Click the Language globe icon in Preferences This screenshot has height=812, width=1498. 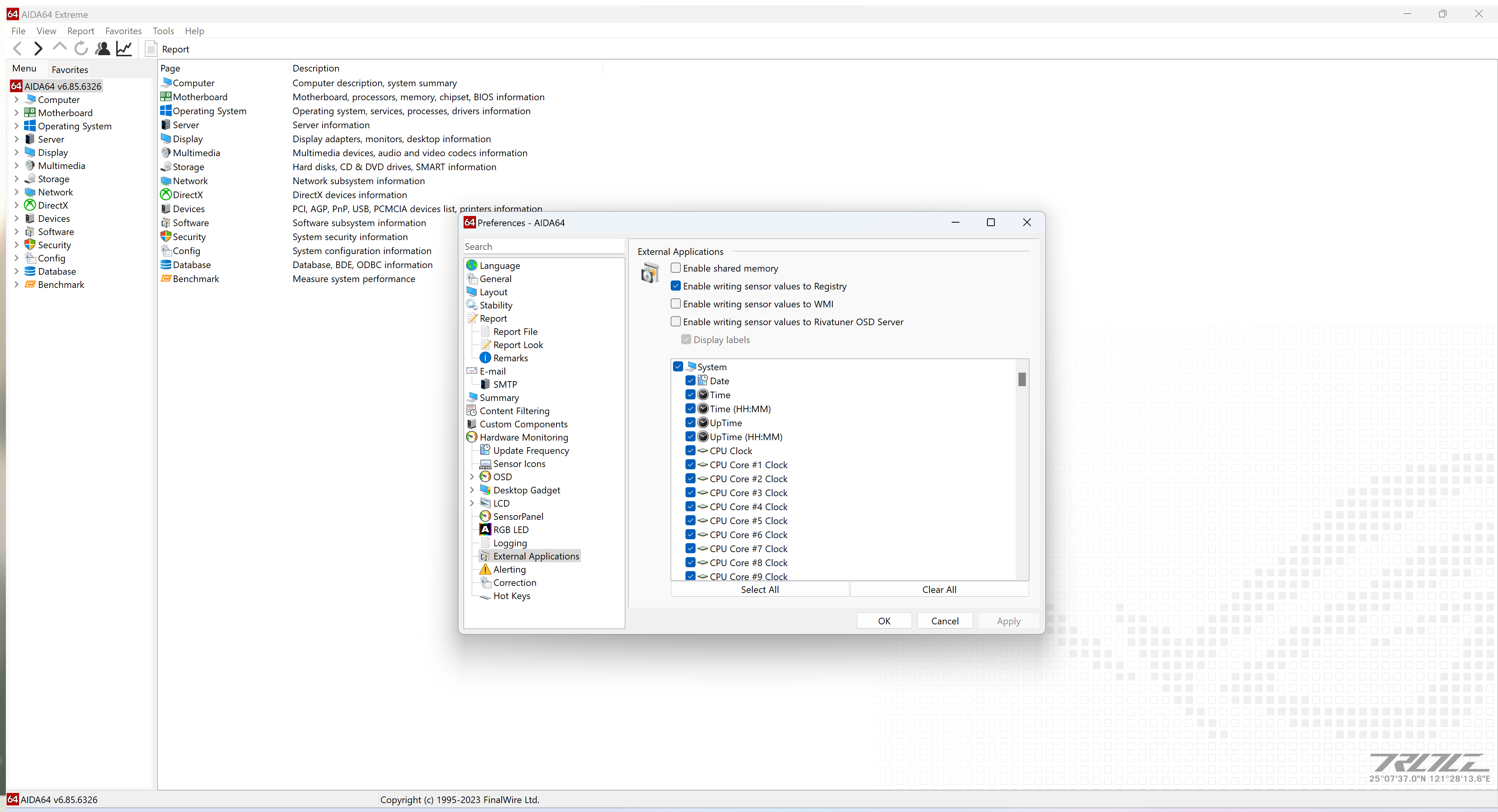[472, 265]
